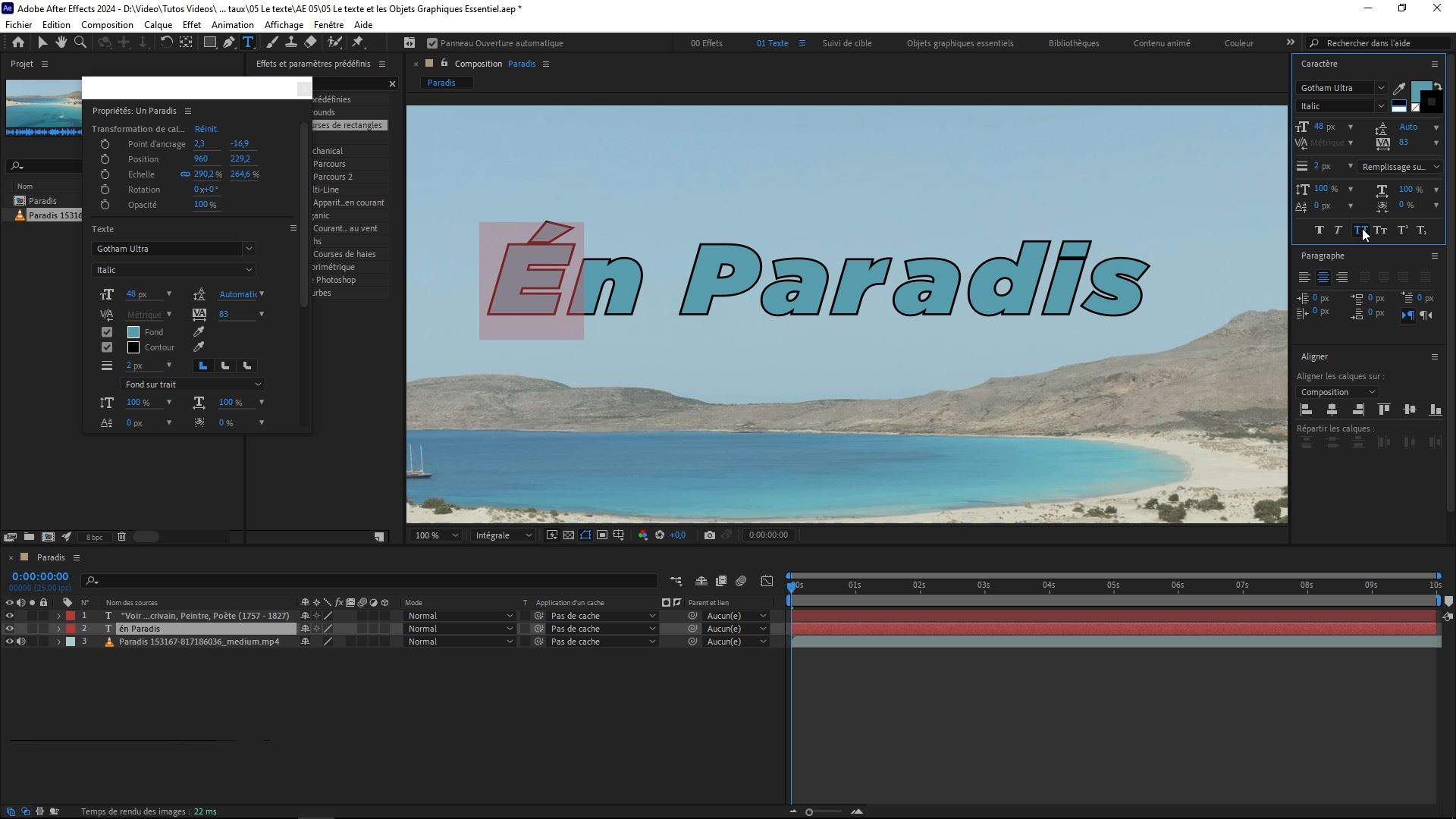Hide the Paradis mp4 video layer
The height and width of the screenshot is (819, 1456).
10,642
